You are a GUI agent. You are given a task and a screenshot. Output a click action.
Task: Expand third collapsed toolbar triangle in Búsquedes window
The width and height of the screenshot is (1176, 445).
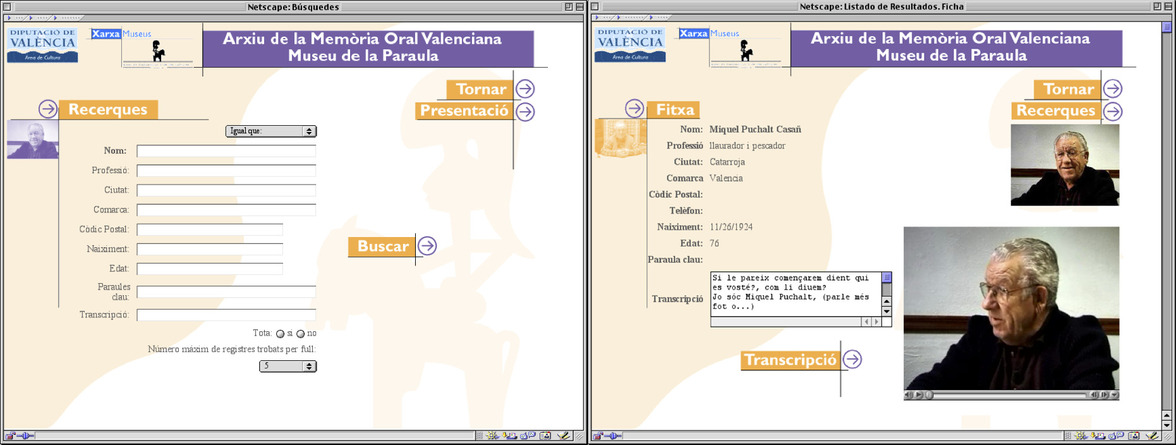(x=55, y=17)
